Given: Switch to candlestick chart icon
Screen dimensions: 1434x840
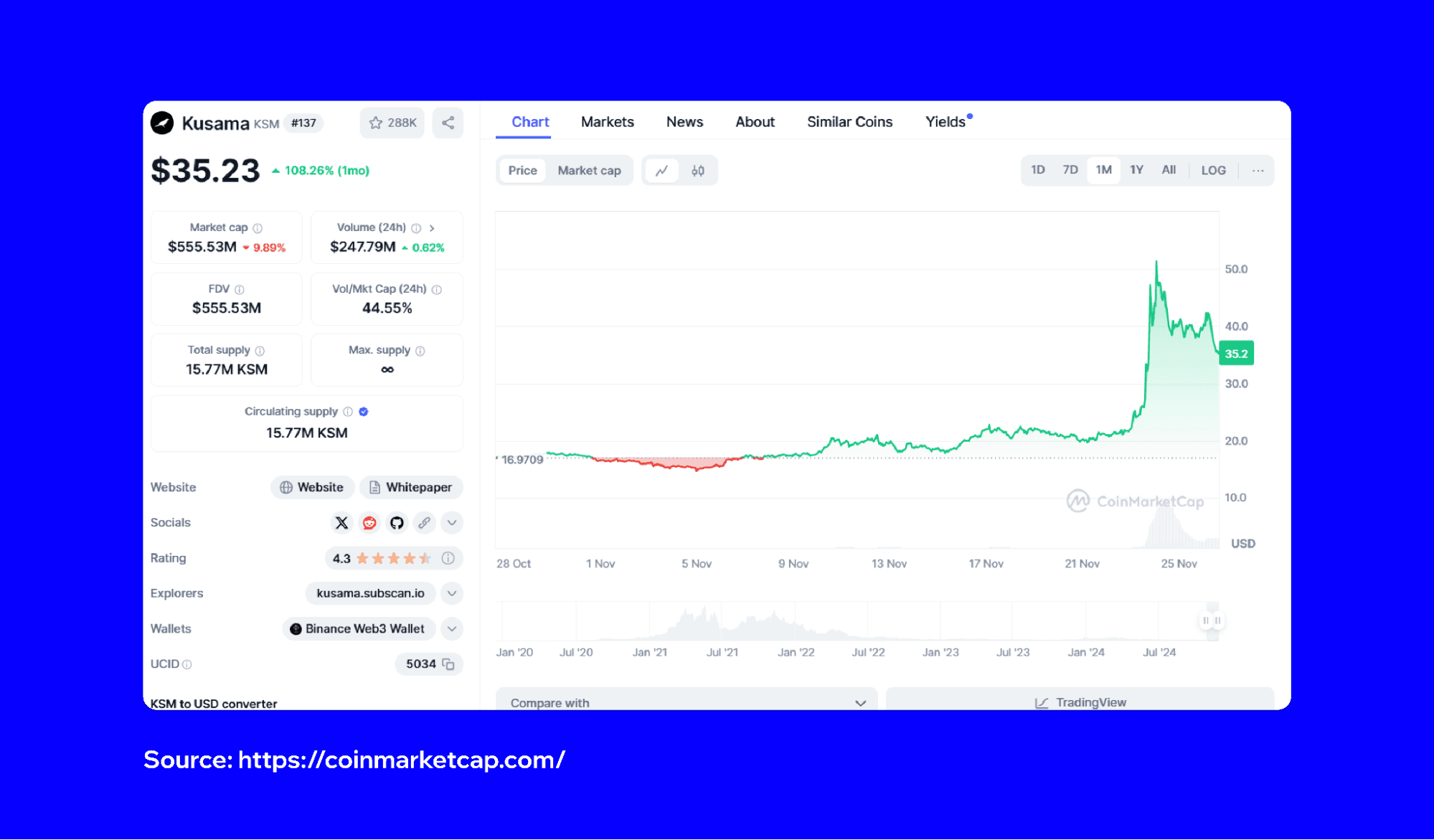Looking at the screenshot, I should pos(698,171).
